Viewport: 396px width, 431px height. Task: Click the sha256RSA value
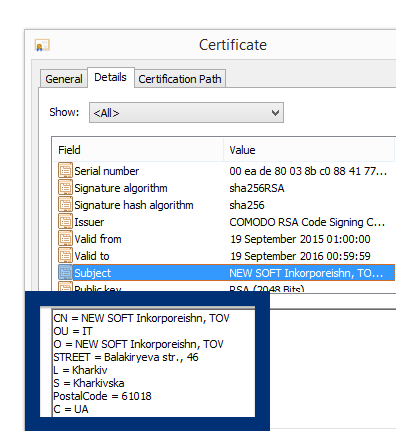pos(257,188)
